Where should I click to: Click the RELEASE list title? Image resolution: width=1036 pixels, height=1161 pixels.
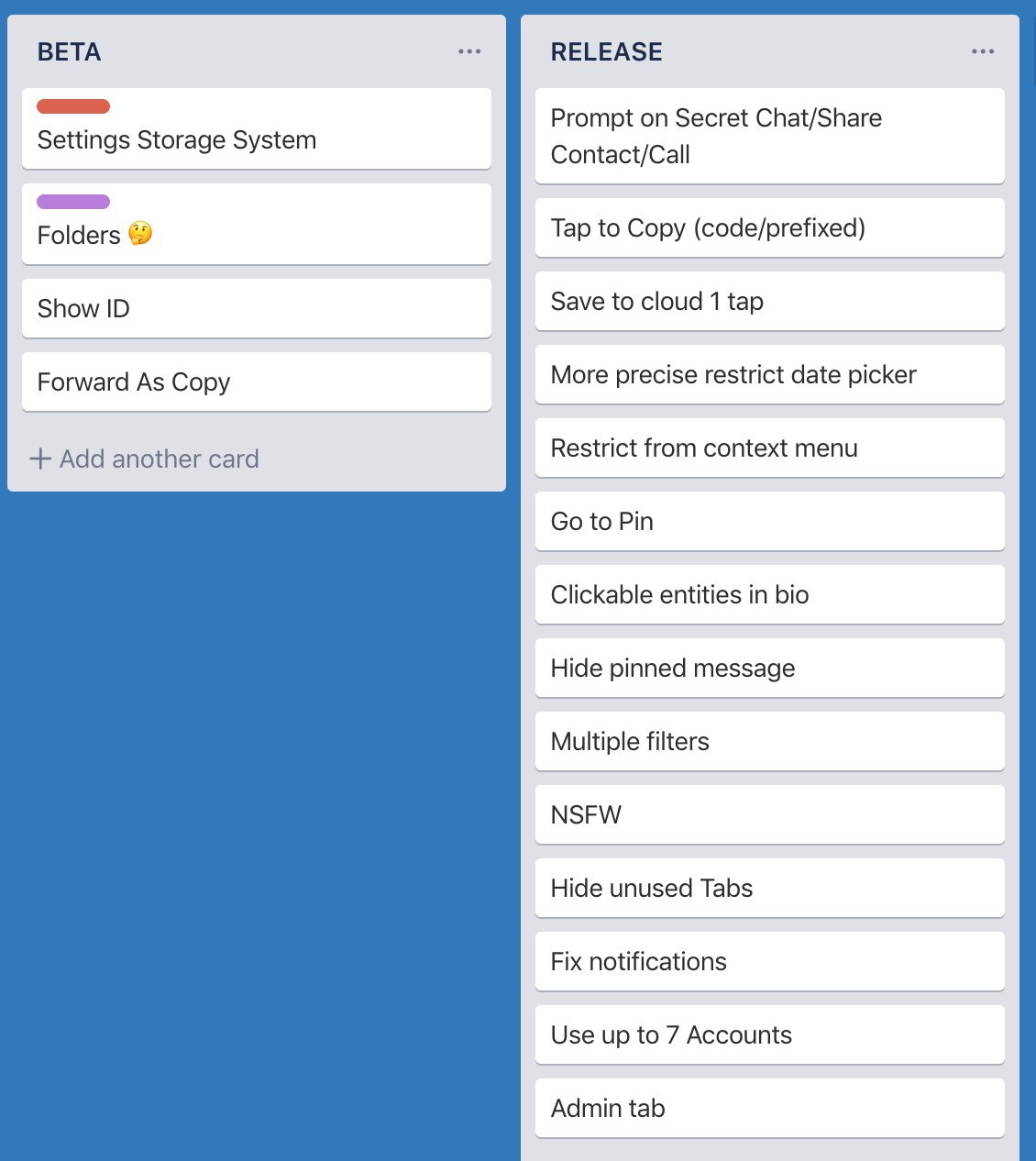coord(607,51)
